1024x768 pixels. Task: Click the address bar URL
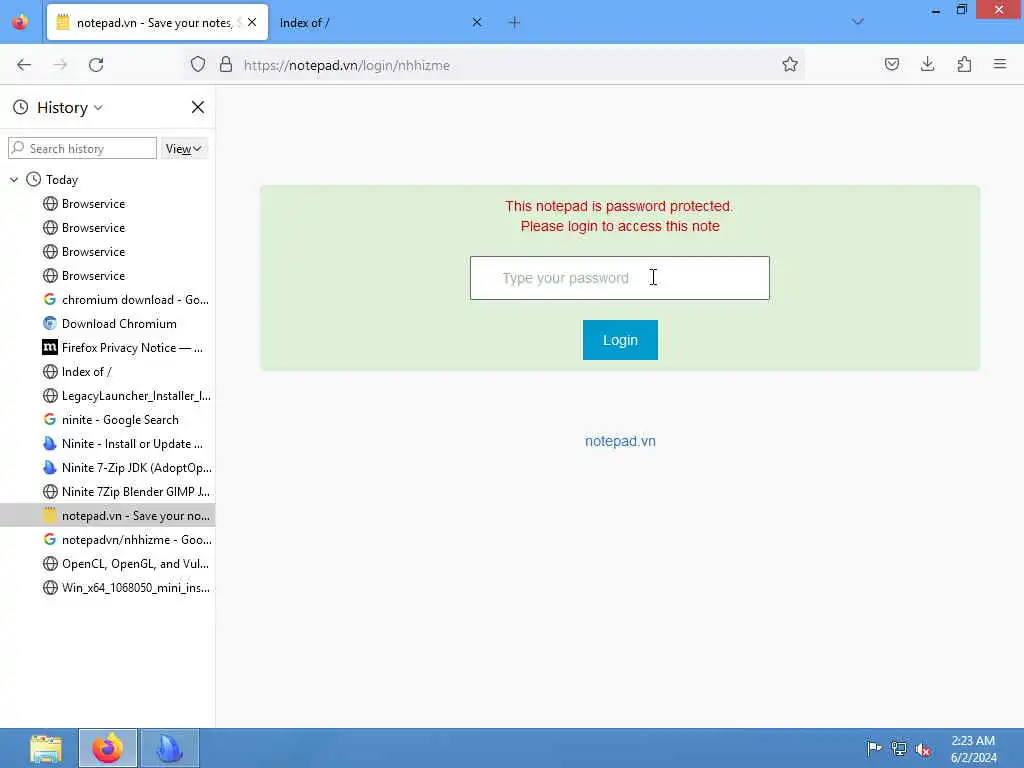point(347,65)
